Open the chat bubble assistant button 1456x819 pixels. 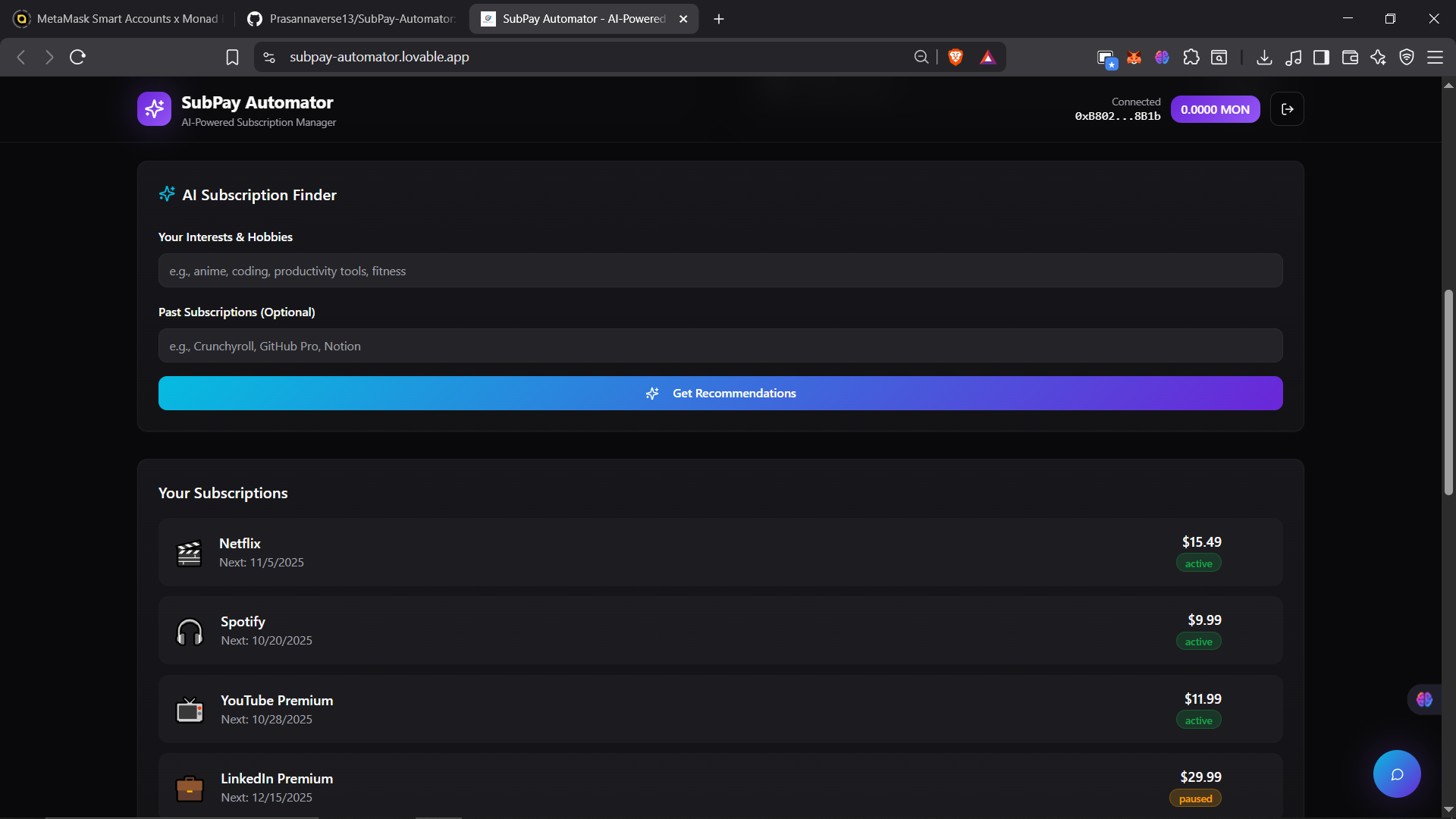coord(1396,773)
